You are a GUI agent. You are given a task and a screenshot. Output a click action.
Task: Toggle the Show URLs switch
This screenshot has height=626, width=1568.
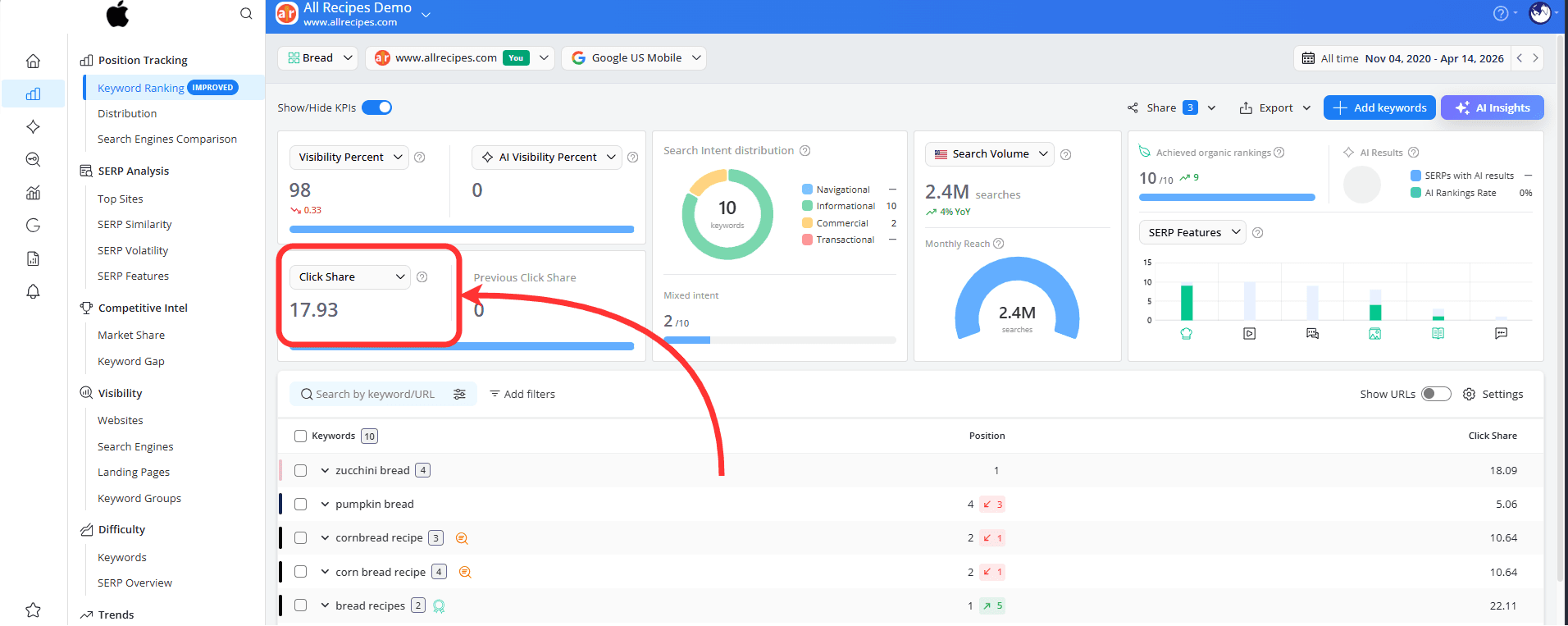point(1436,394)
